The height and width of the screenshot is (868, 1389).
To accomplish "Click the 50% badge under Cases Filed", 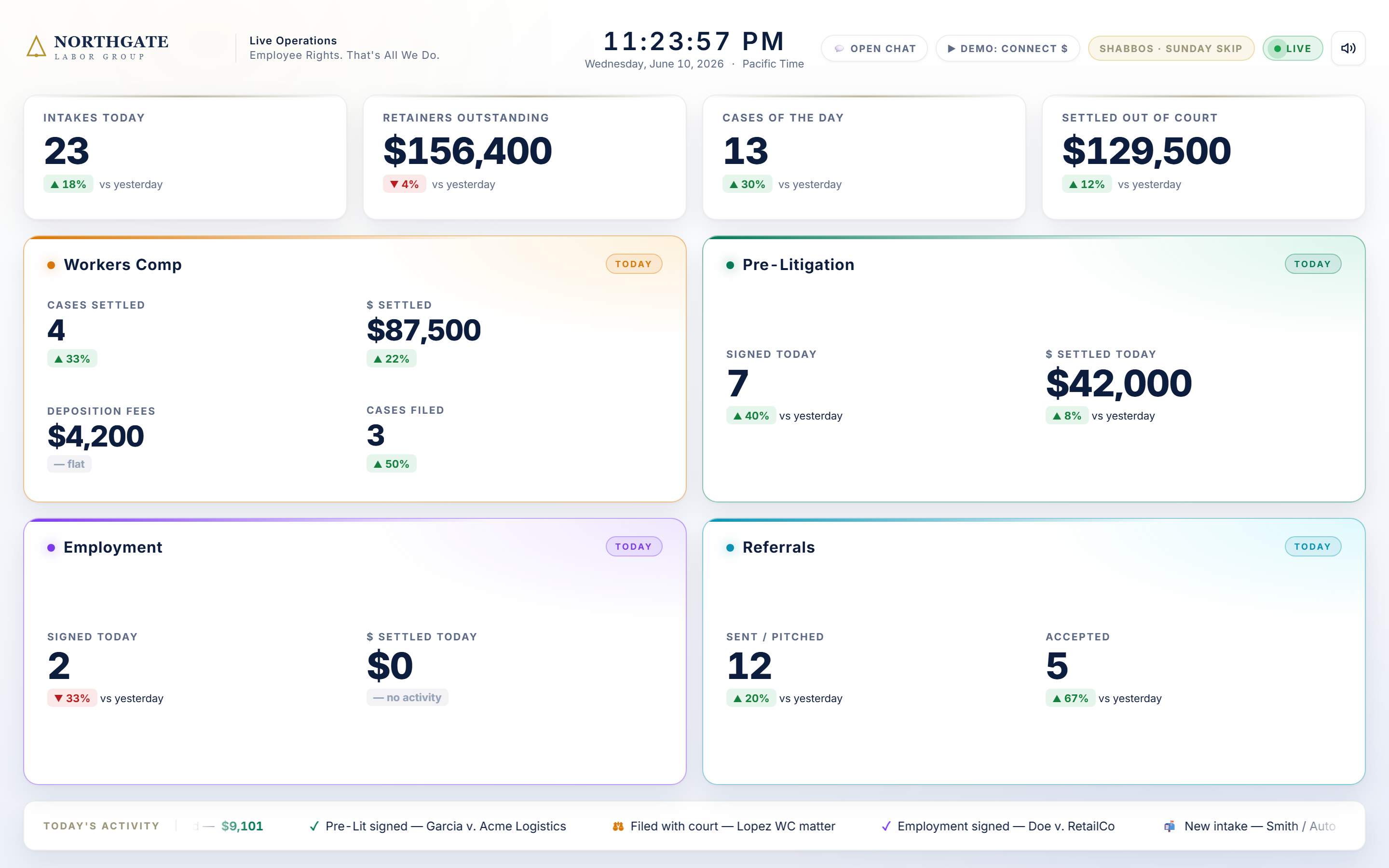I will click(x=392, y=464).
